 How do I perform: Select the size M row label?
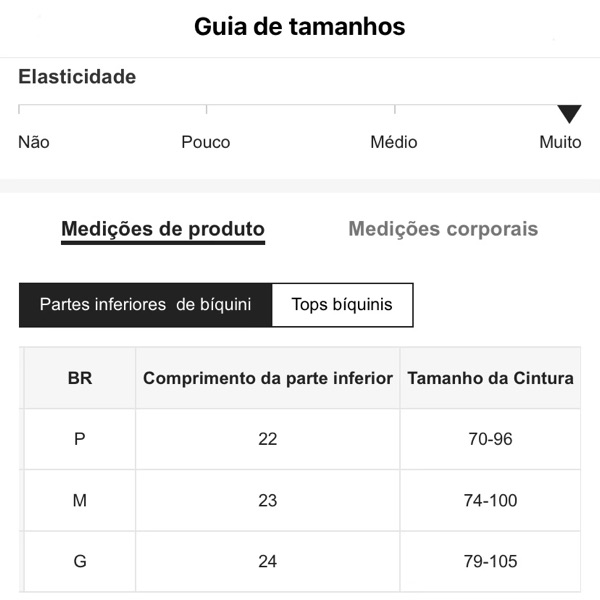coord(80,500)
